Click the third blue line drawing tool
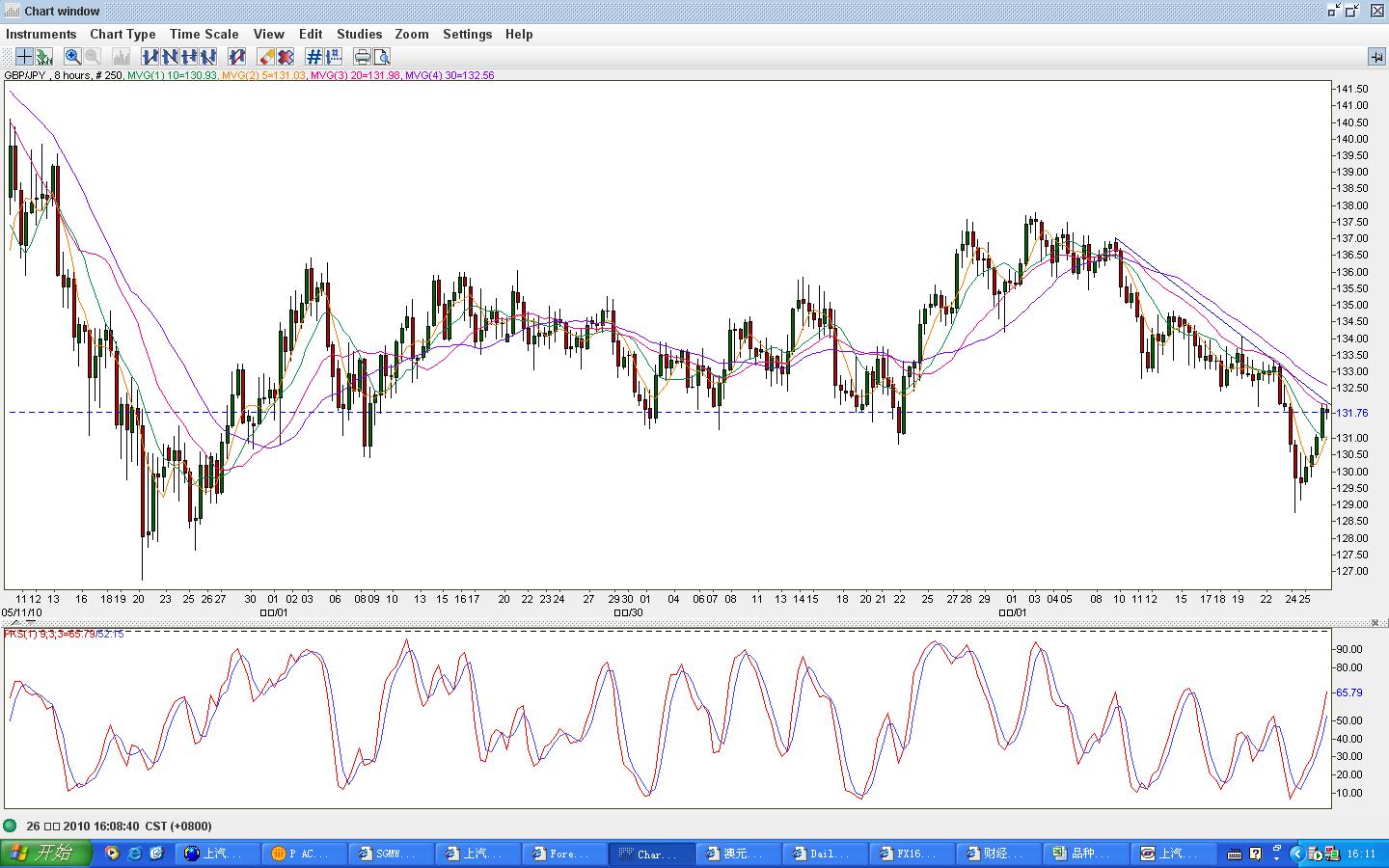The image size is (1389, 868). coord(189,57)
